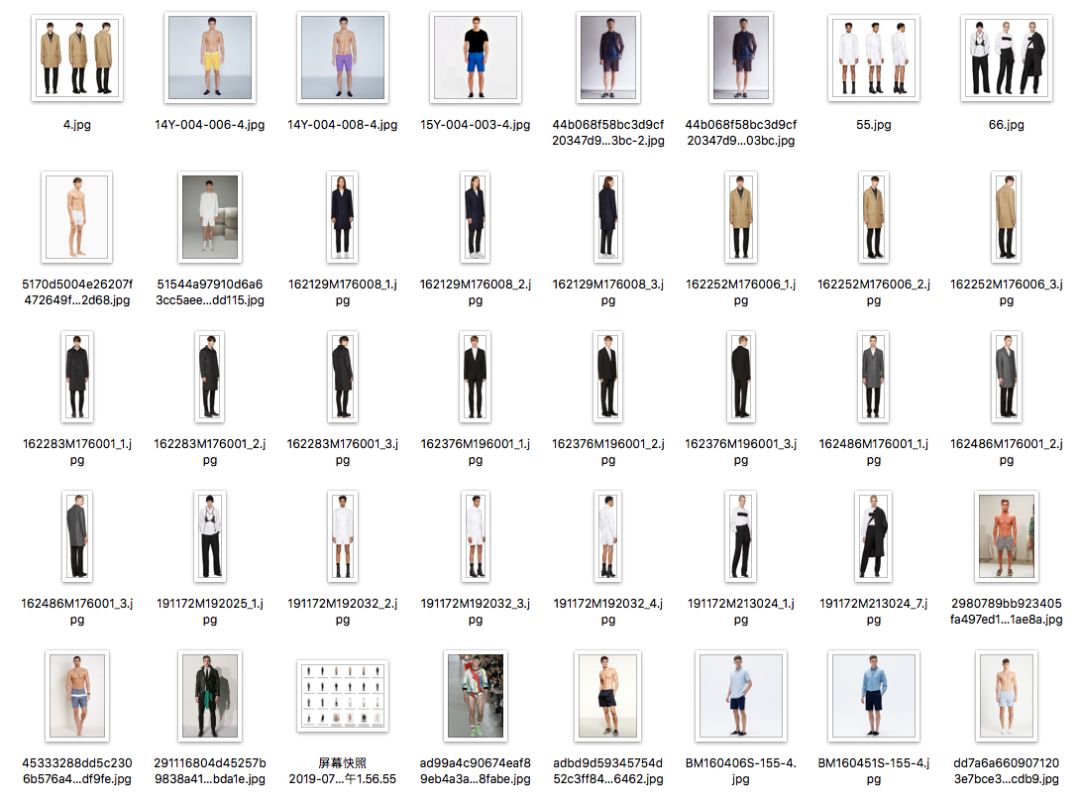
Task: Click the file name ending in 03bc.jpg
Action: (x=740, y=132)
